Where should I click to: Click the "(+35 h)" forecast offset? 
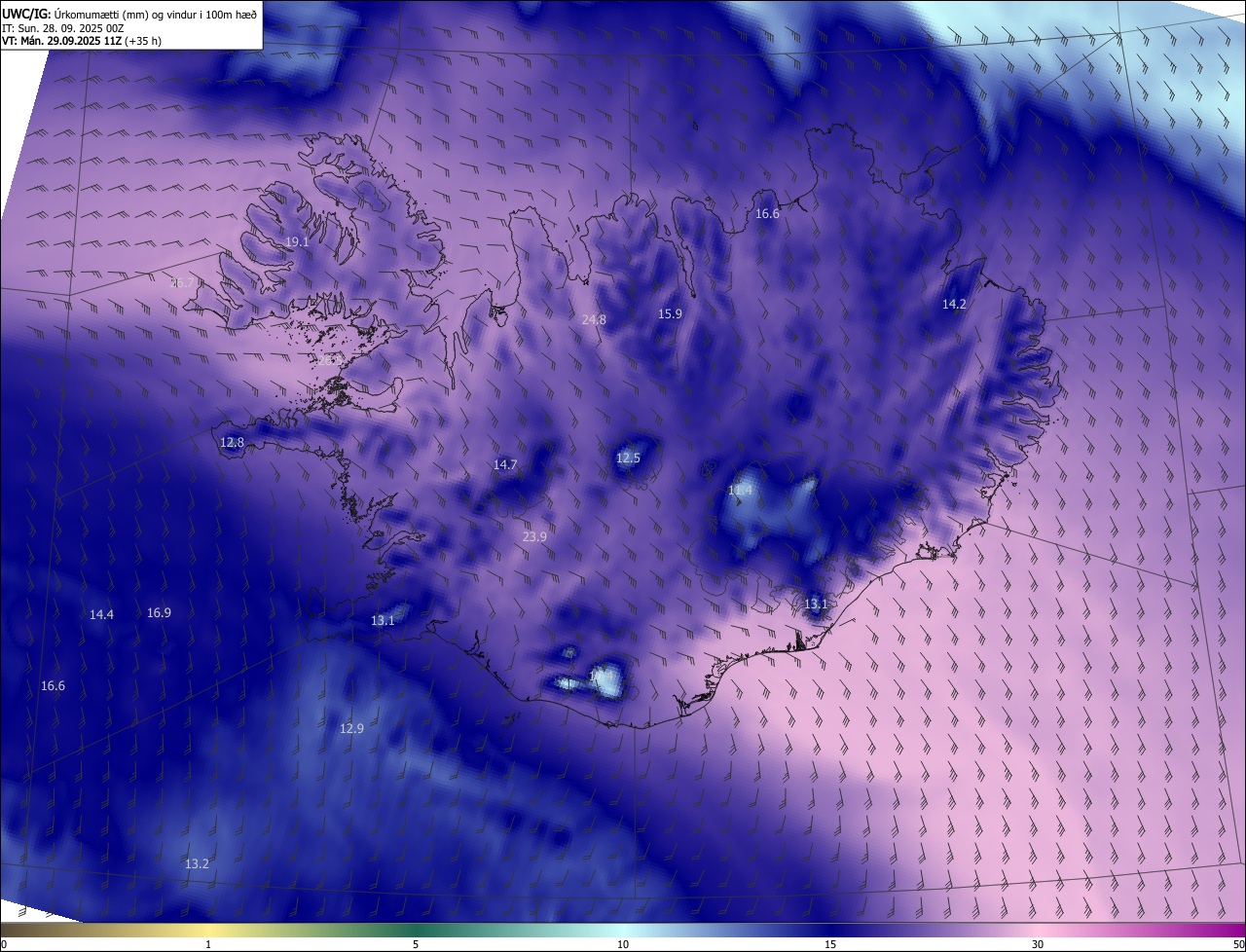click(143, 41)
